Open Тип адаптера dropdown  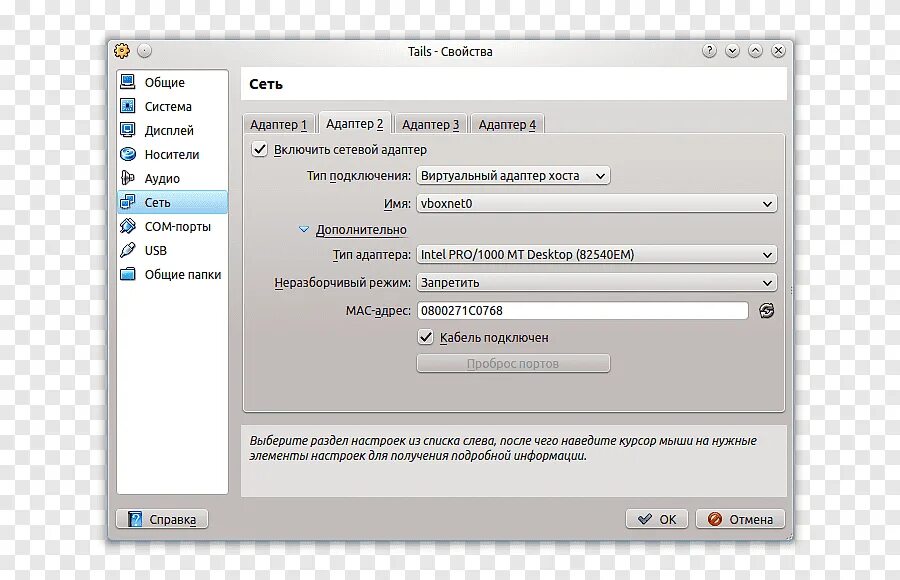[x=597, y=254]
